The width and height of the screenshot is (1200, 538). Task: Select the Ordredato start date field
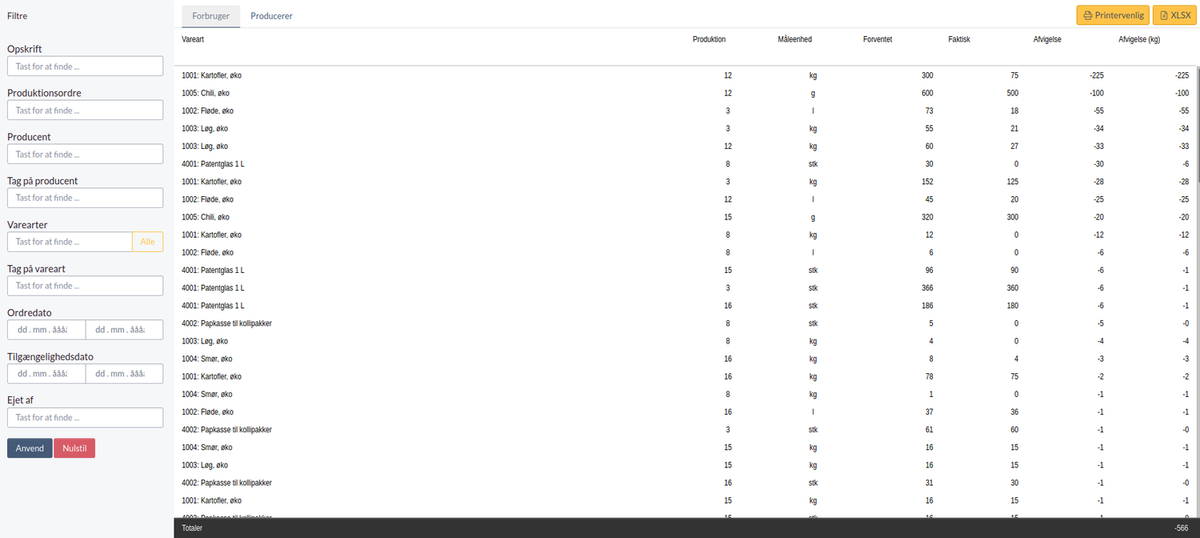46,330
